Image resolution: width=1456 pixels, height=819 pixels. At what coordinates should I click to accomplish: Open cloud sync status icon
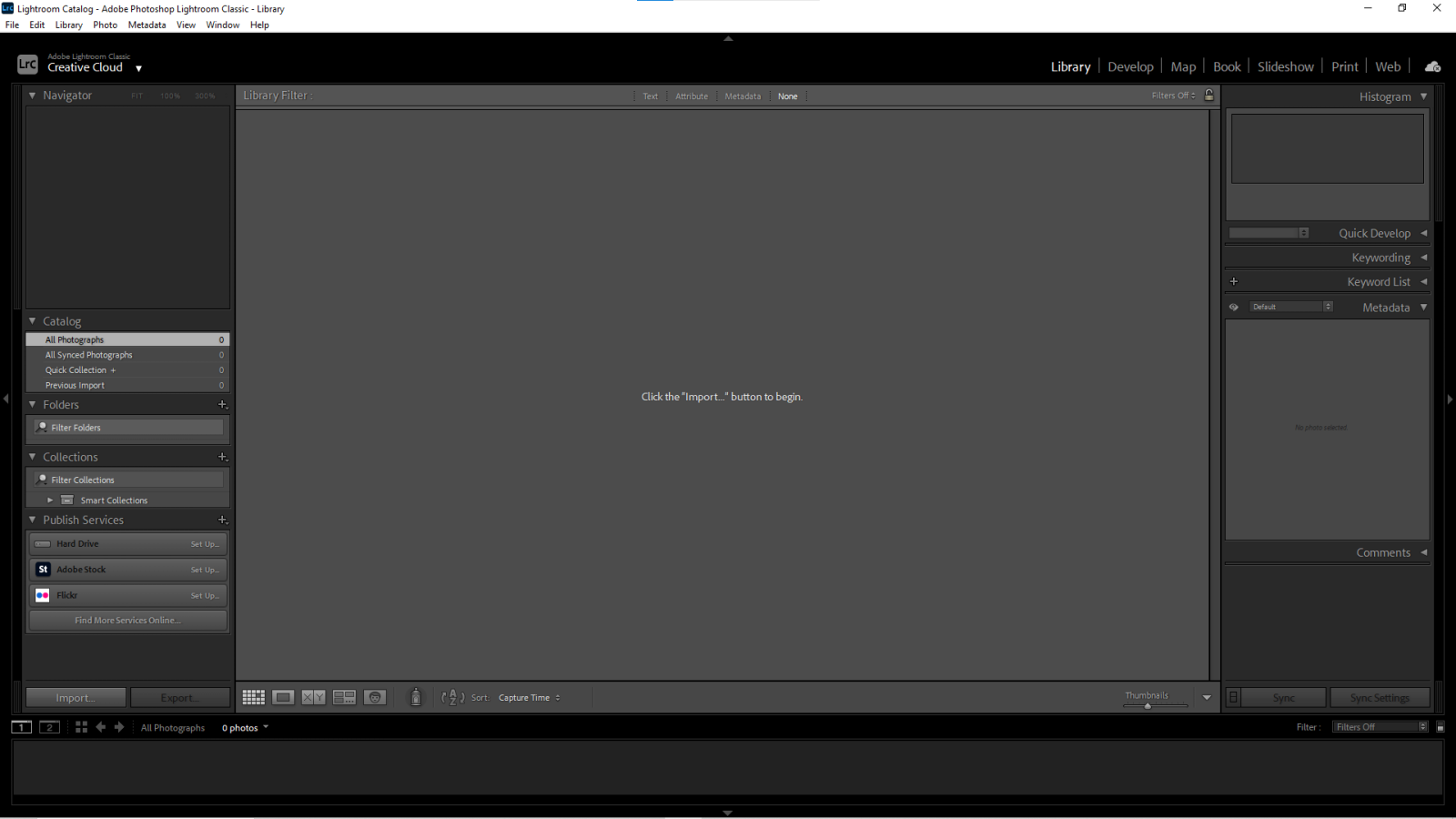[1432, 66]
